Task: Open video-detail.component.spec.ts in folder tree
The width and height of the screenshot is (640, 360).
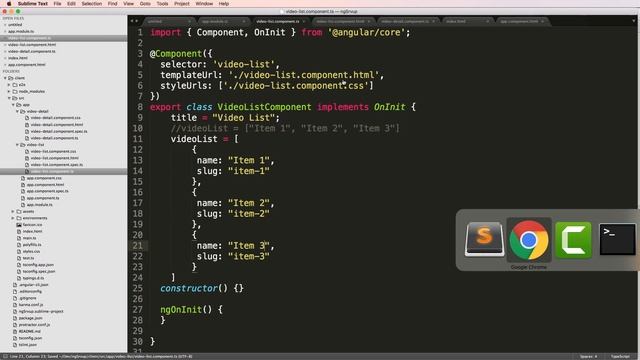Action: [x=59, y=131]
